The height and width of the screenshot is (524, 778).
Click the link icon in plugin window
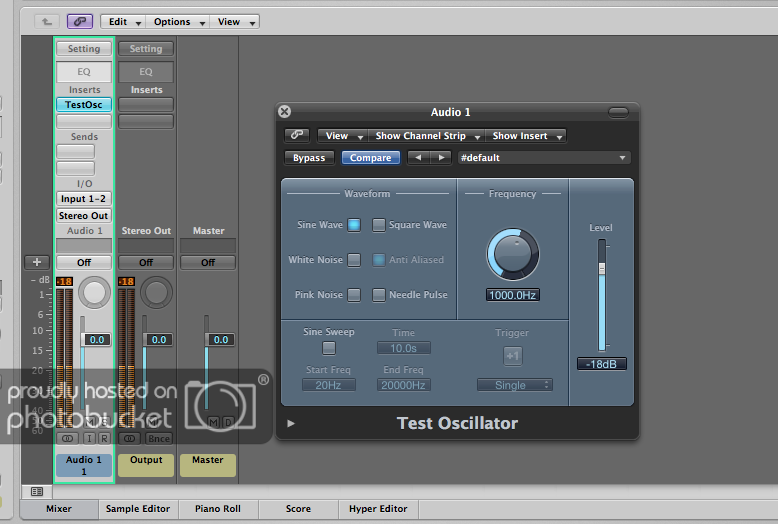[297, 136]
